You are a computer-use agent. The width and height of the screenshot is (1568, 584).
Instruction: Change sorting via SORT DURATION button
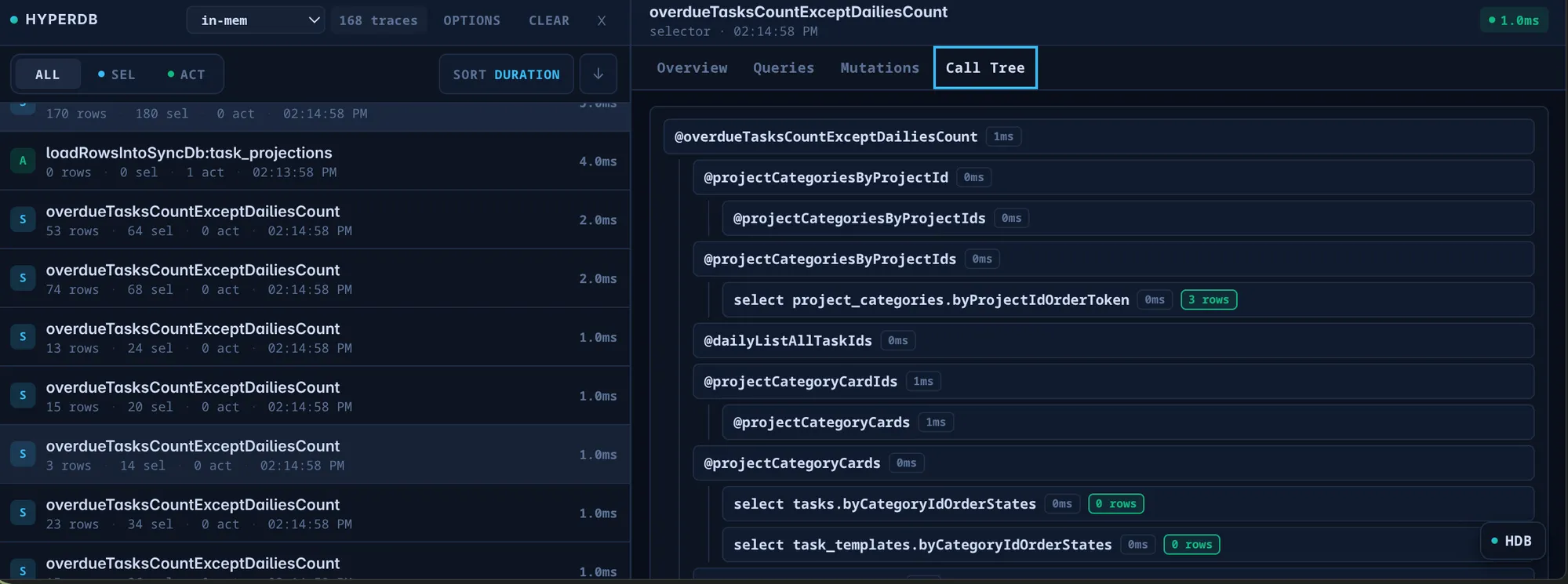click(x=506, y=74)
